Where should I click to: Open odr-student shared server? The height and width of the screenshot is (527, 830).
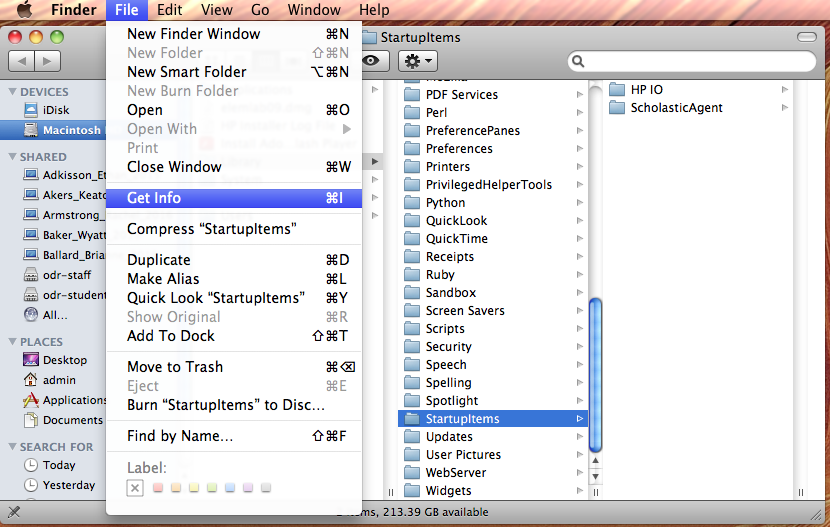65,295
